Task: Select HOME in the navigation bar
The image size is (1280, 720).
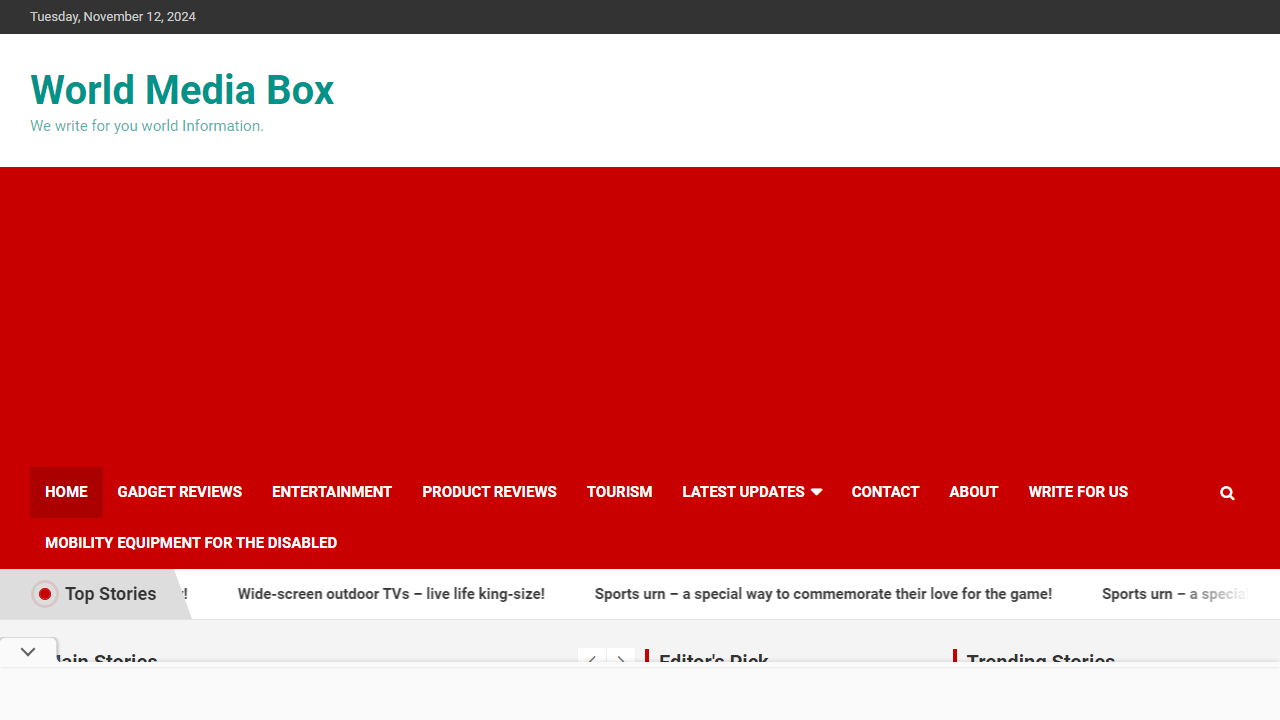Action: 66,492
